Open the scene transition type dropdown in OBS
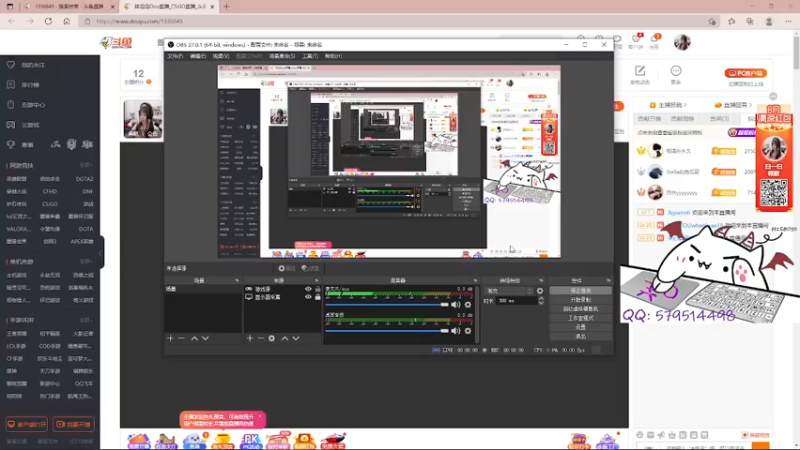 click(510, 291)
